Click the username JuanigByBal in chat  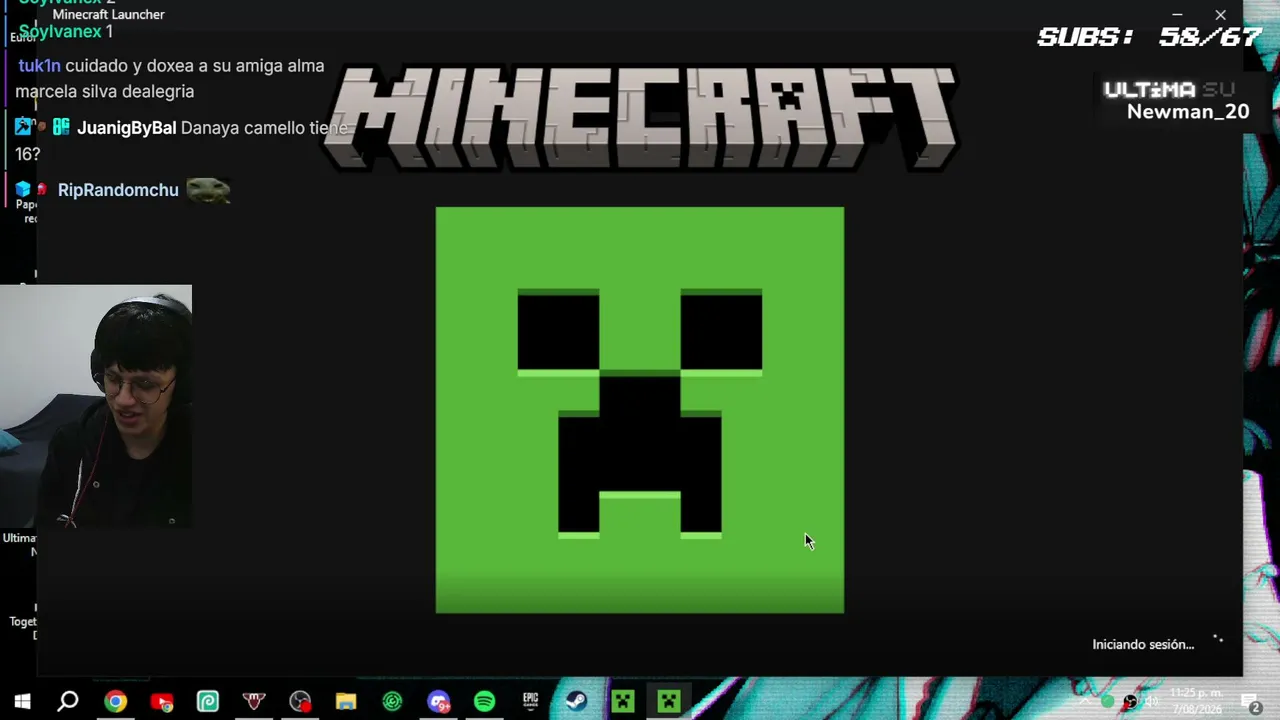[126, 128]
